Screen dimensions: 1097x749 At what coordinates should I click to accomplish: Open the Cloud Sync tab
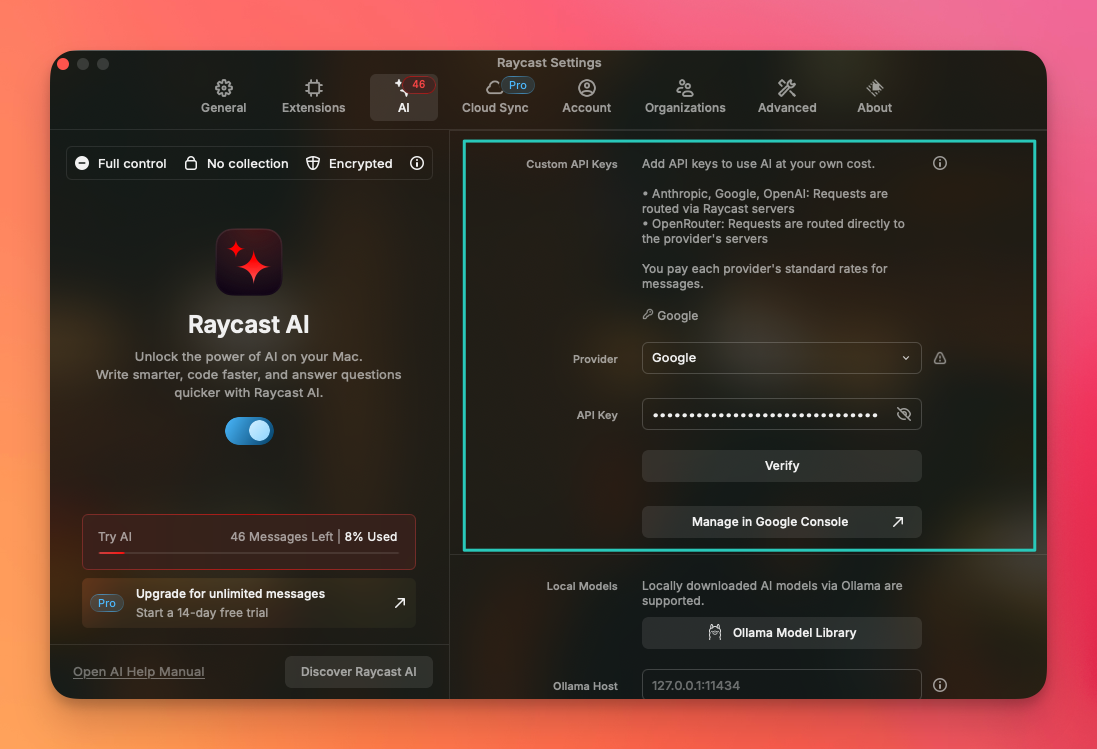pos(495,97)
